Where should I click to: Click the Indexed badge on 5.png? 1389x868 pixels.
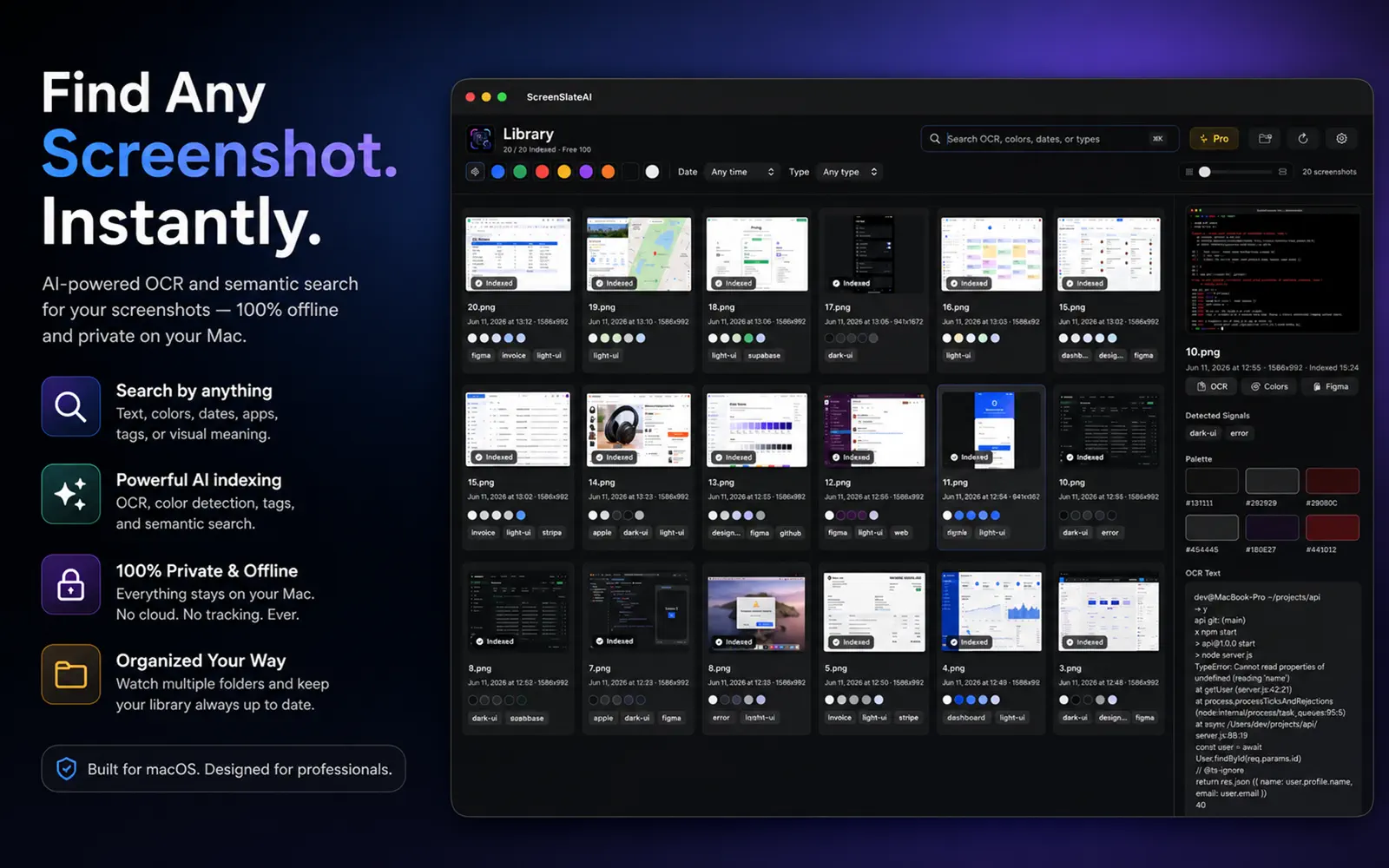click(x=851, y=642)
